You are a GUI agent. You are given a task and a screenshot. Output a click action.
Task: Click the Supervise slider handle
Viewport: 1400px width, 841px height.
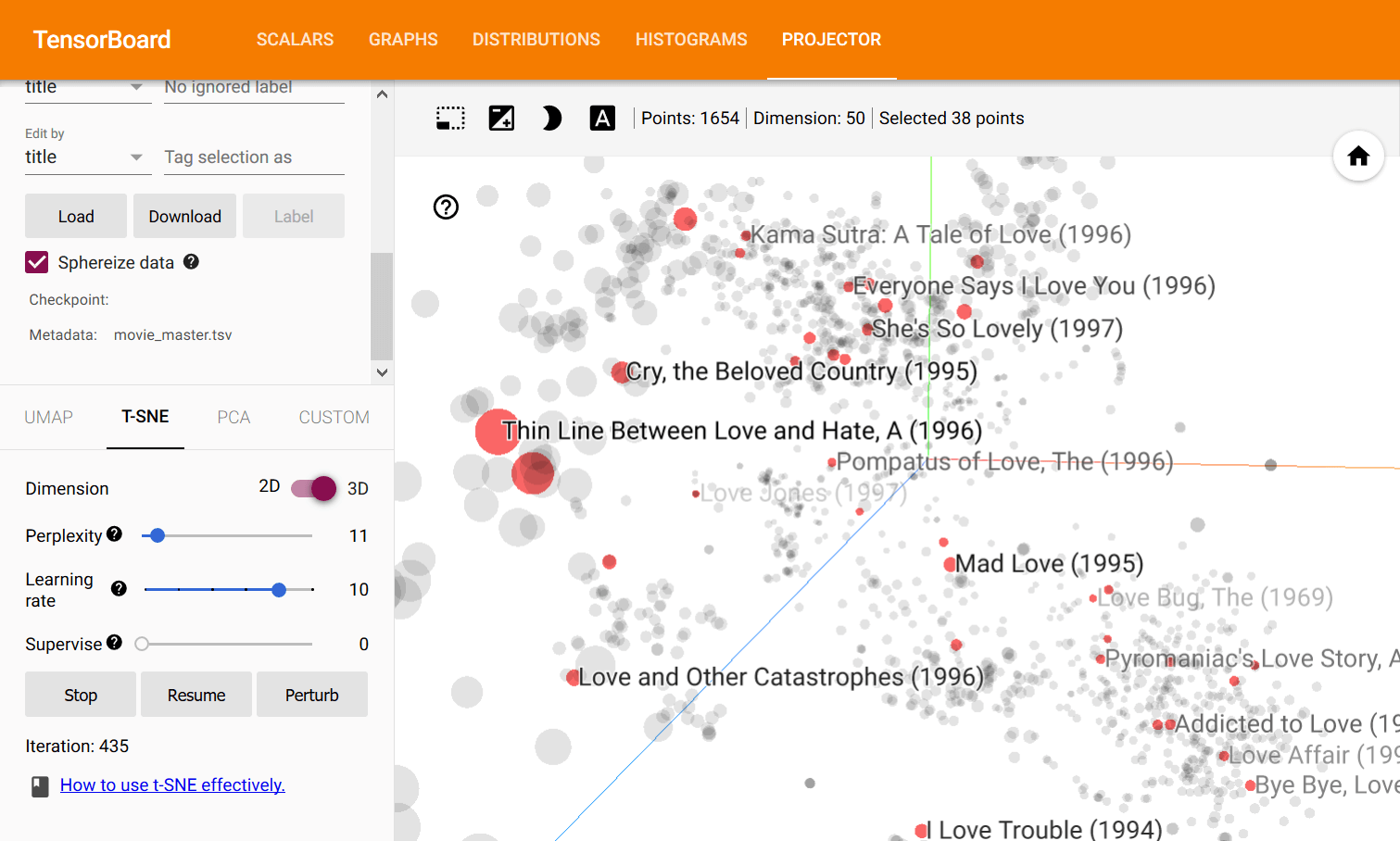(142, 644)
